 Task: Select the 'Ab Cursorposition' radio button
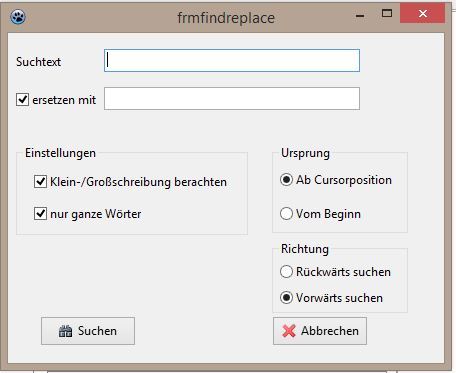pos(286,180)
